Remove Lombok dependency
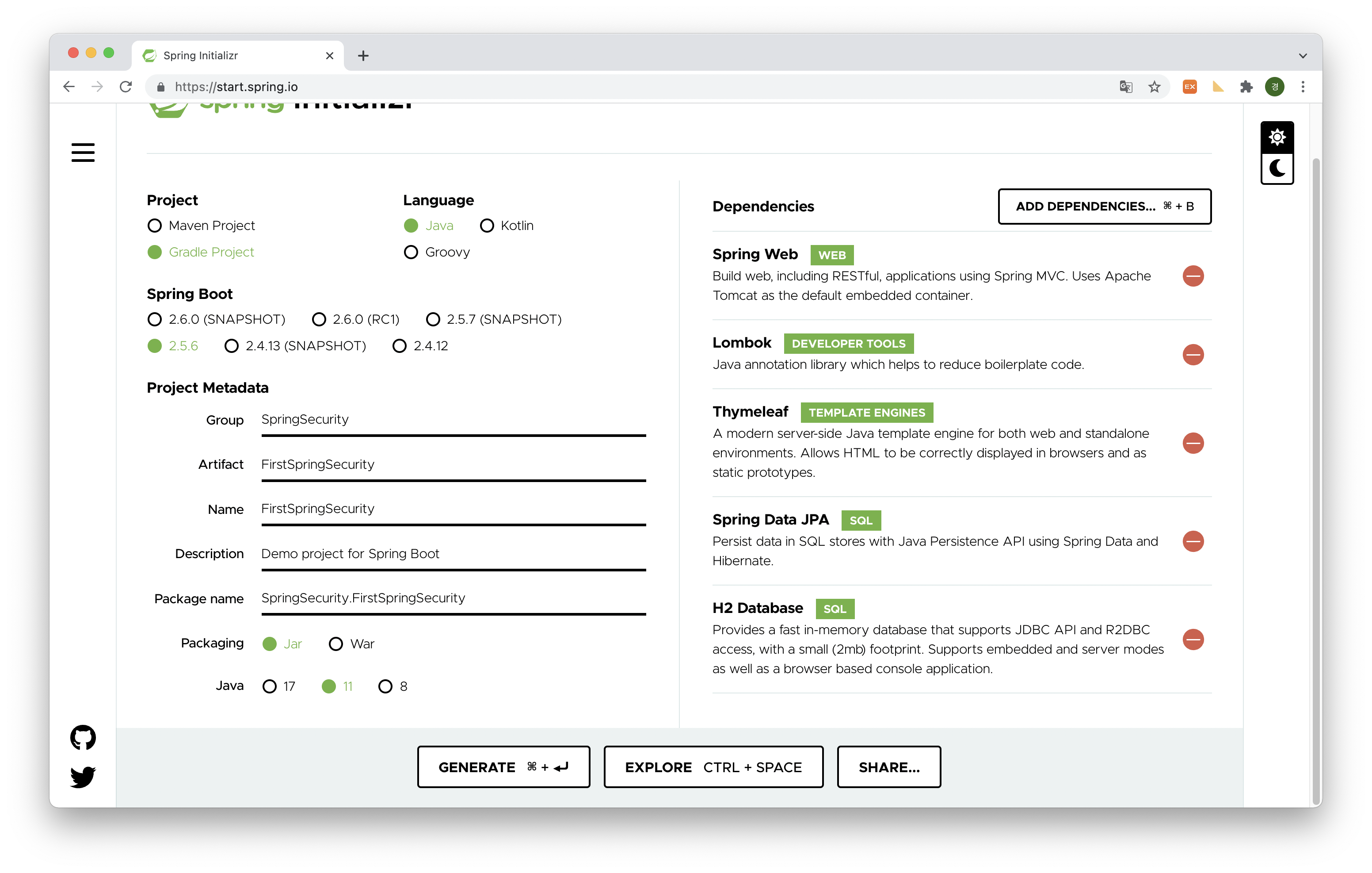Image resolution: width=1372 pixels, height=873 pixels. click(x=1193, y=355)
